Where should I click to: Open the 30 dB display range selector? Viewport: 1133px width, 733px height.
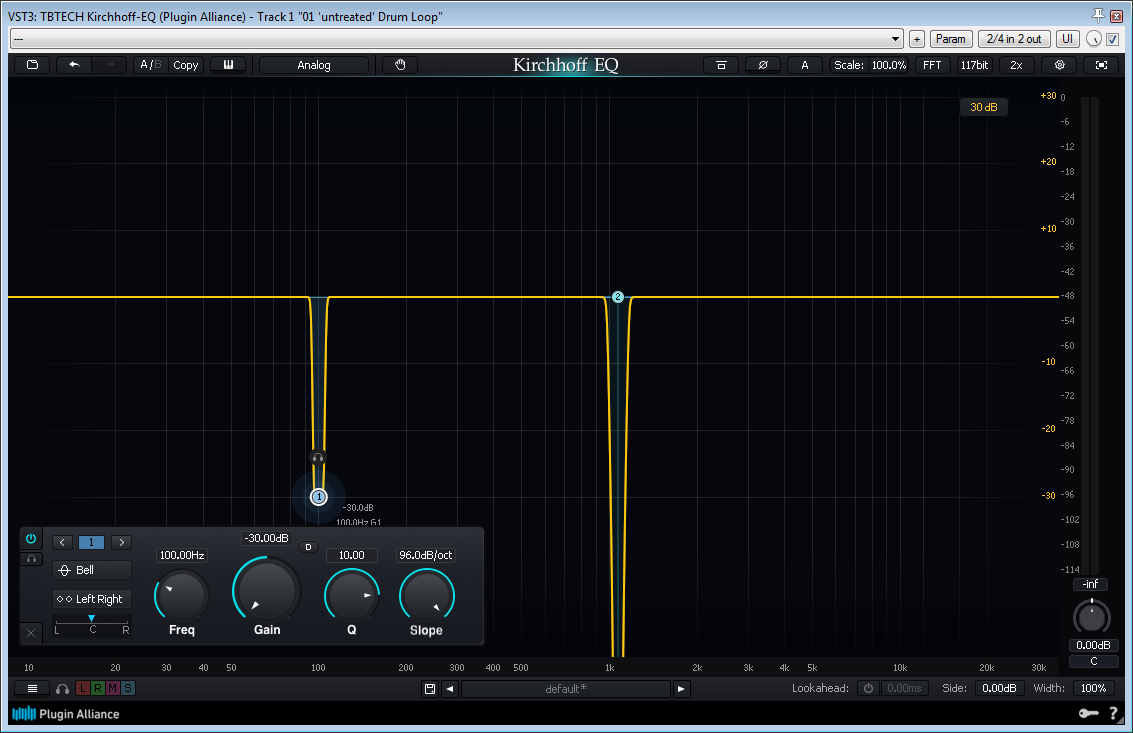point(983,107)
